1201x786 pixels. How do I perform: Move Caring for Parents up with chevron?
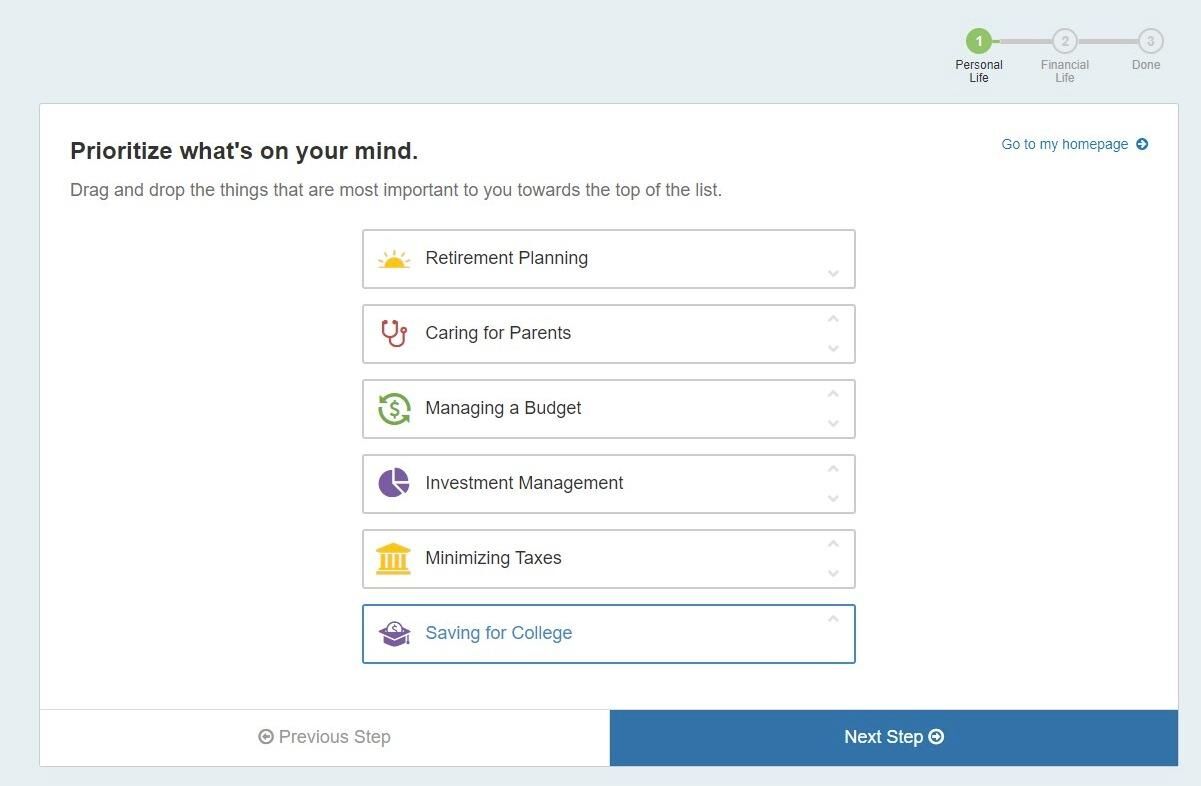point(833,319)
